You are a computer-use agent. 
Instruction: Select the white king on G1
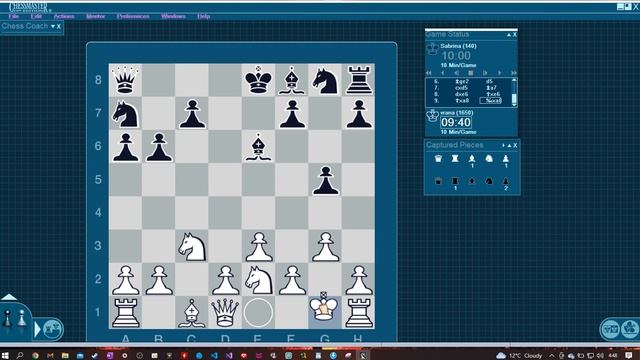pos(324,308)
